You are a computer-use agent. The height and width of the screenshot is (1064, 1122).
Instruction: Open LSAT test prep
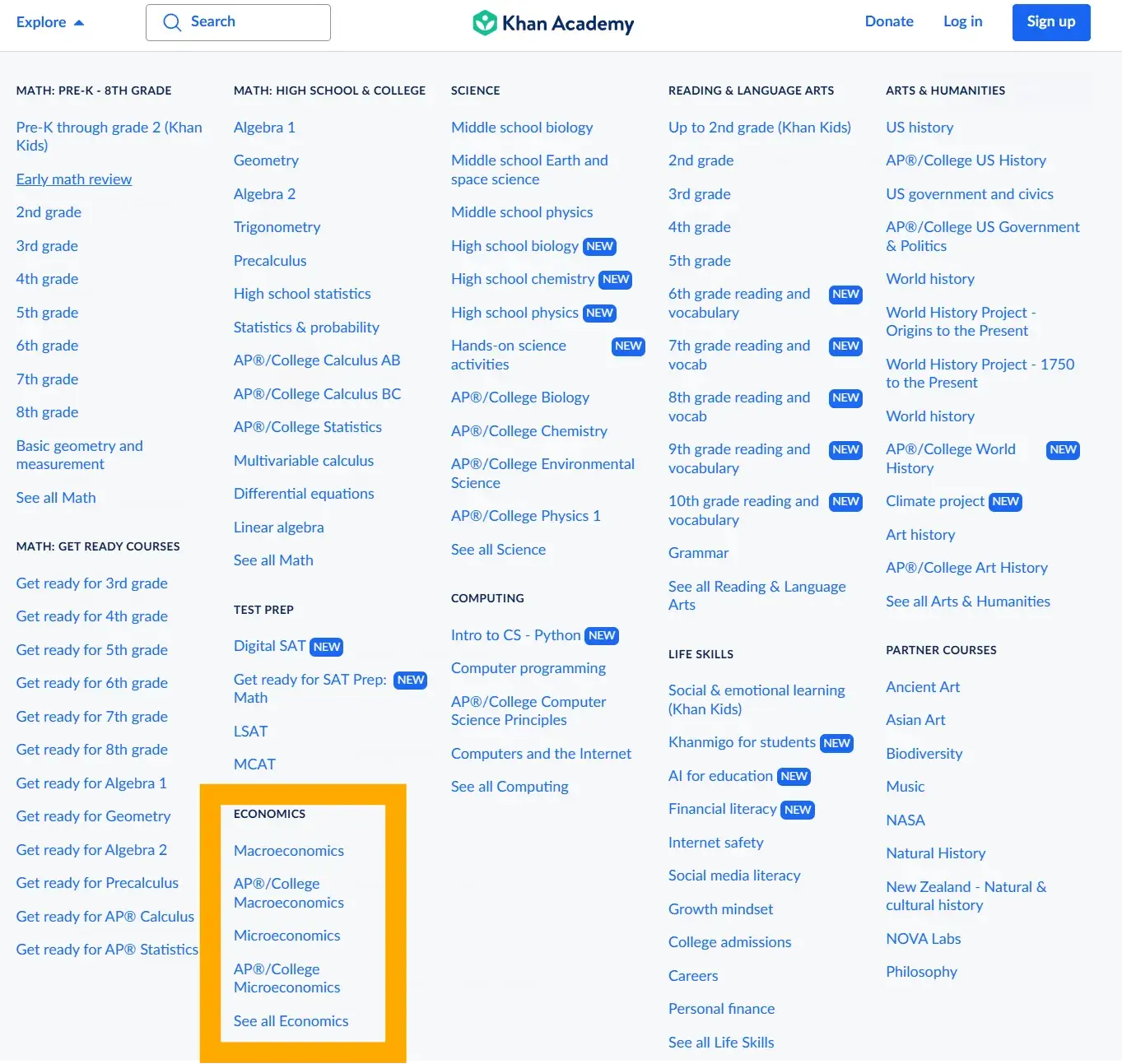click(x=250, y=732)
